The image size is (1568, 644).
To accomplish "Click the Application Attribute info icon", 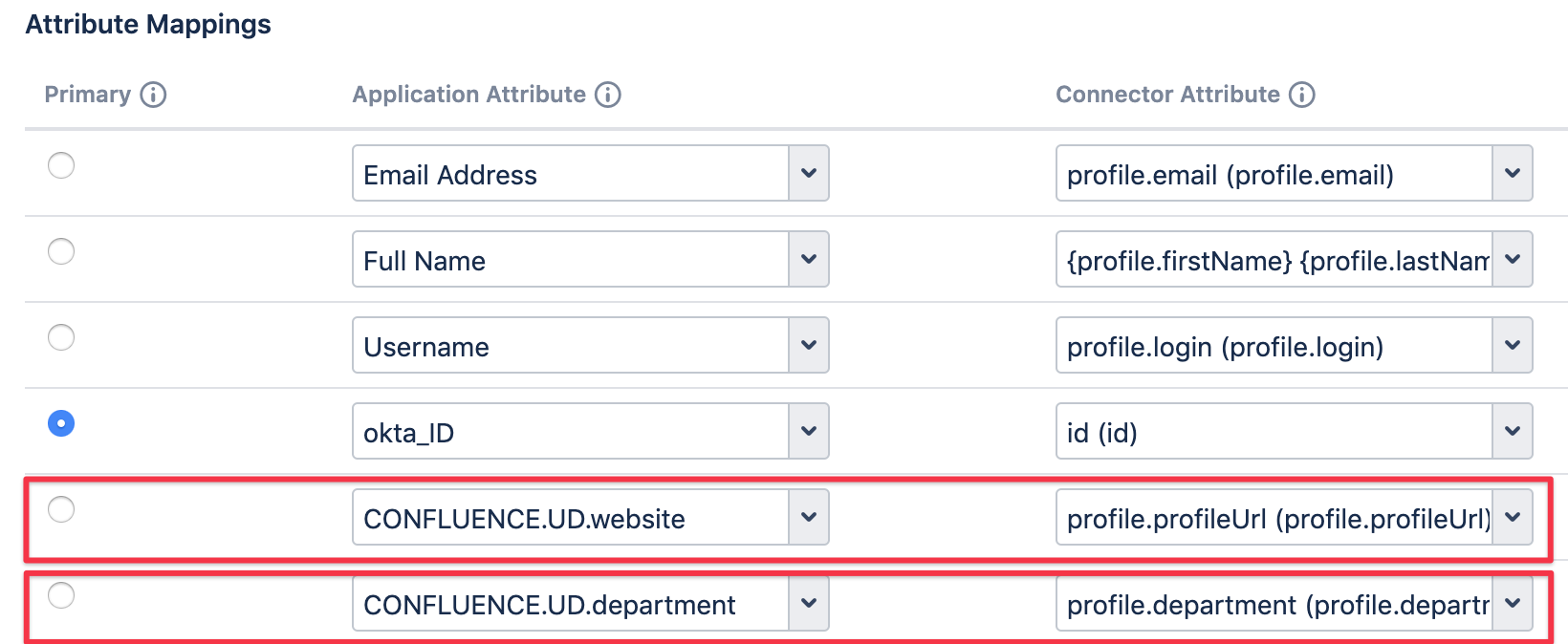I will pos(608,95).
